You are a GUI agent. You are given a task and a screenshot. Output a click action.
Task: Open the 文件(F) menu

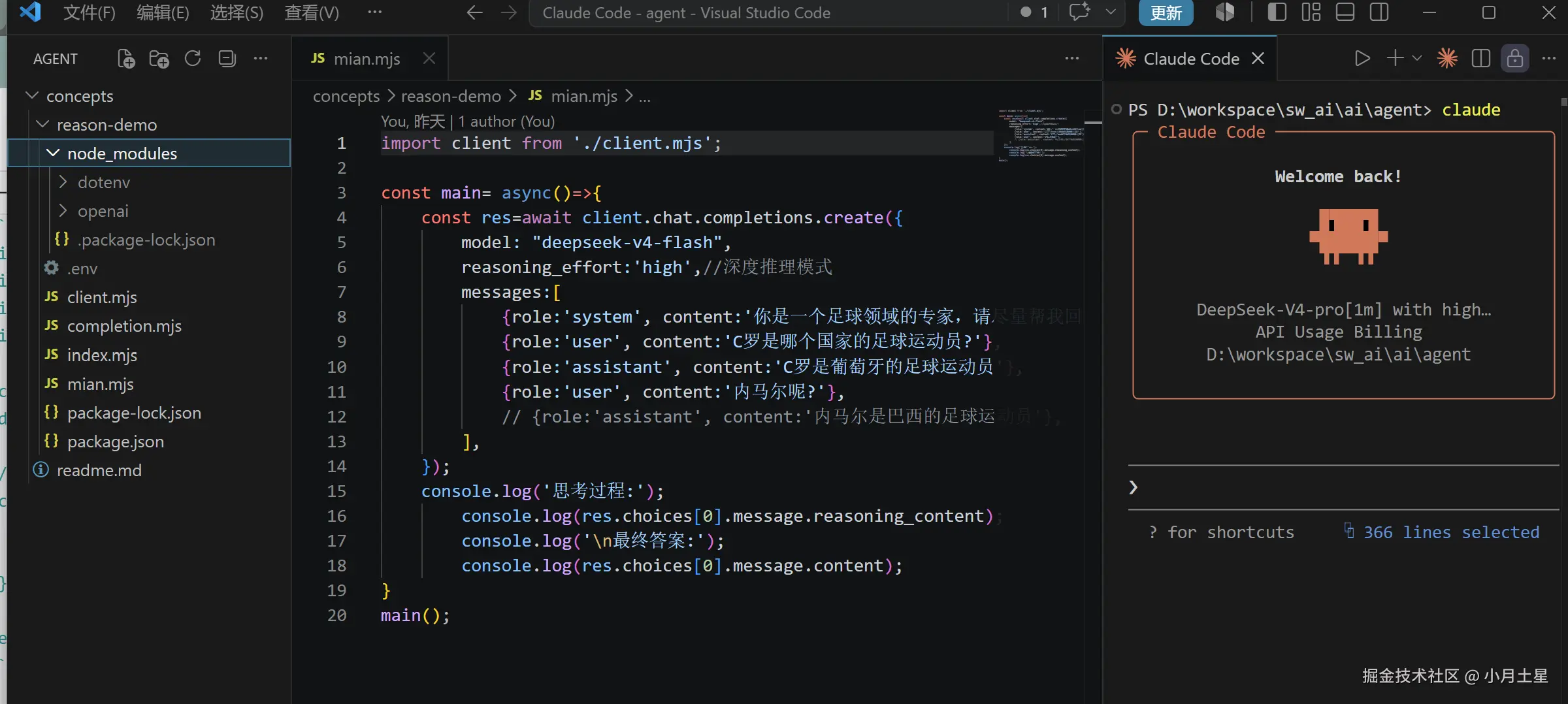click(x=89, y=12)
